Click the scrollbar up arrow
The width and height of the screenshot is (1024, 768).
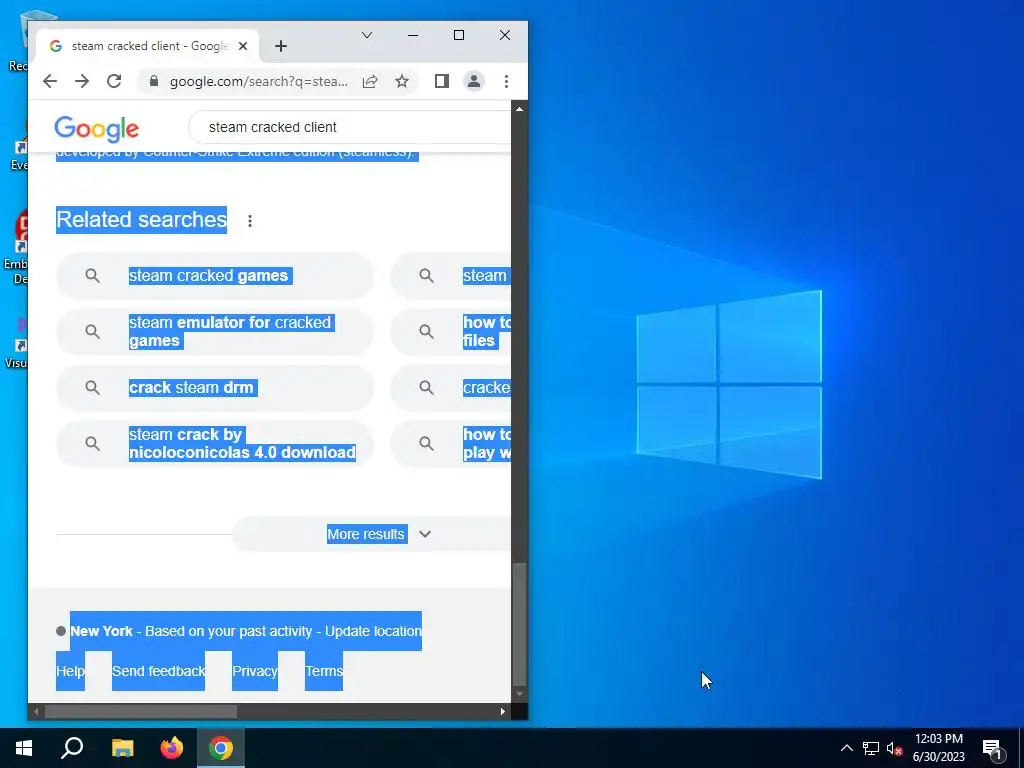click(x=519, y=109)
